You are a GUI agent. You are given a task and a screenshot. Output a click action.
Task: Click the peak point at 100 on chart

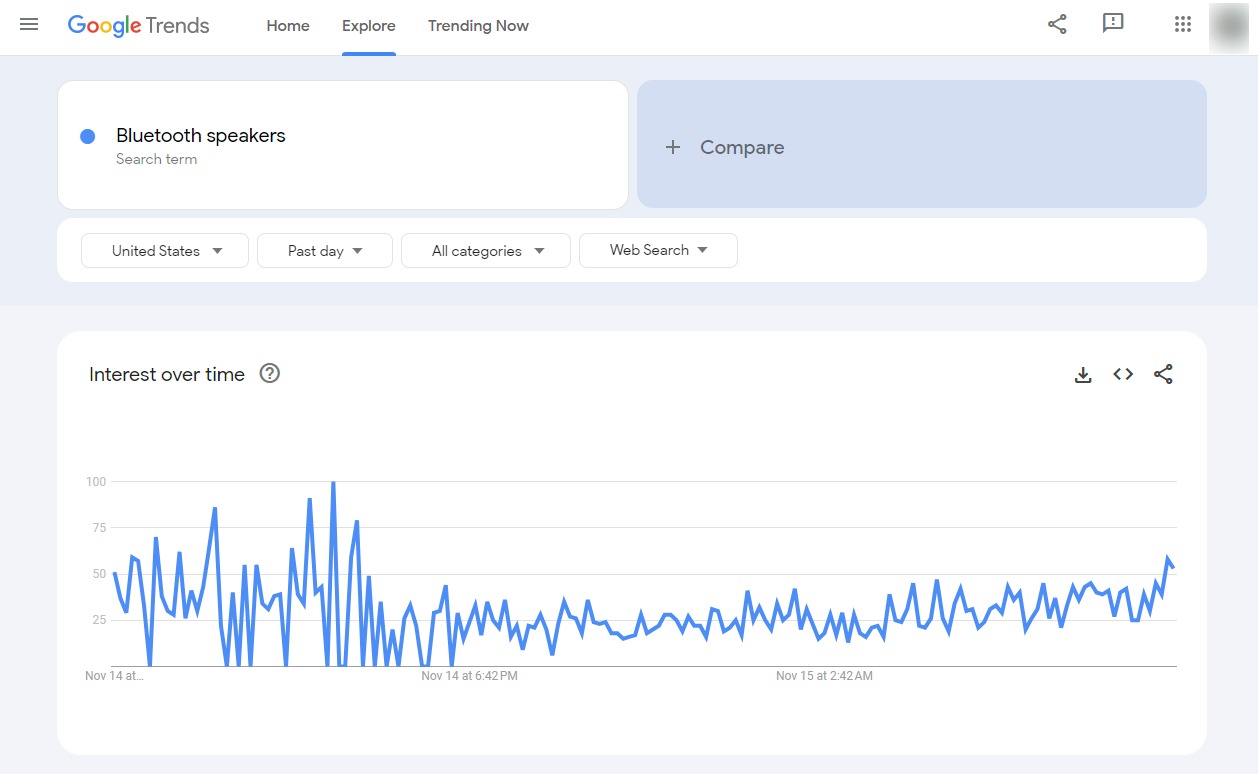coord(333,483)
